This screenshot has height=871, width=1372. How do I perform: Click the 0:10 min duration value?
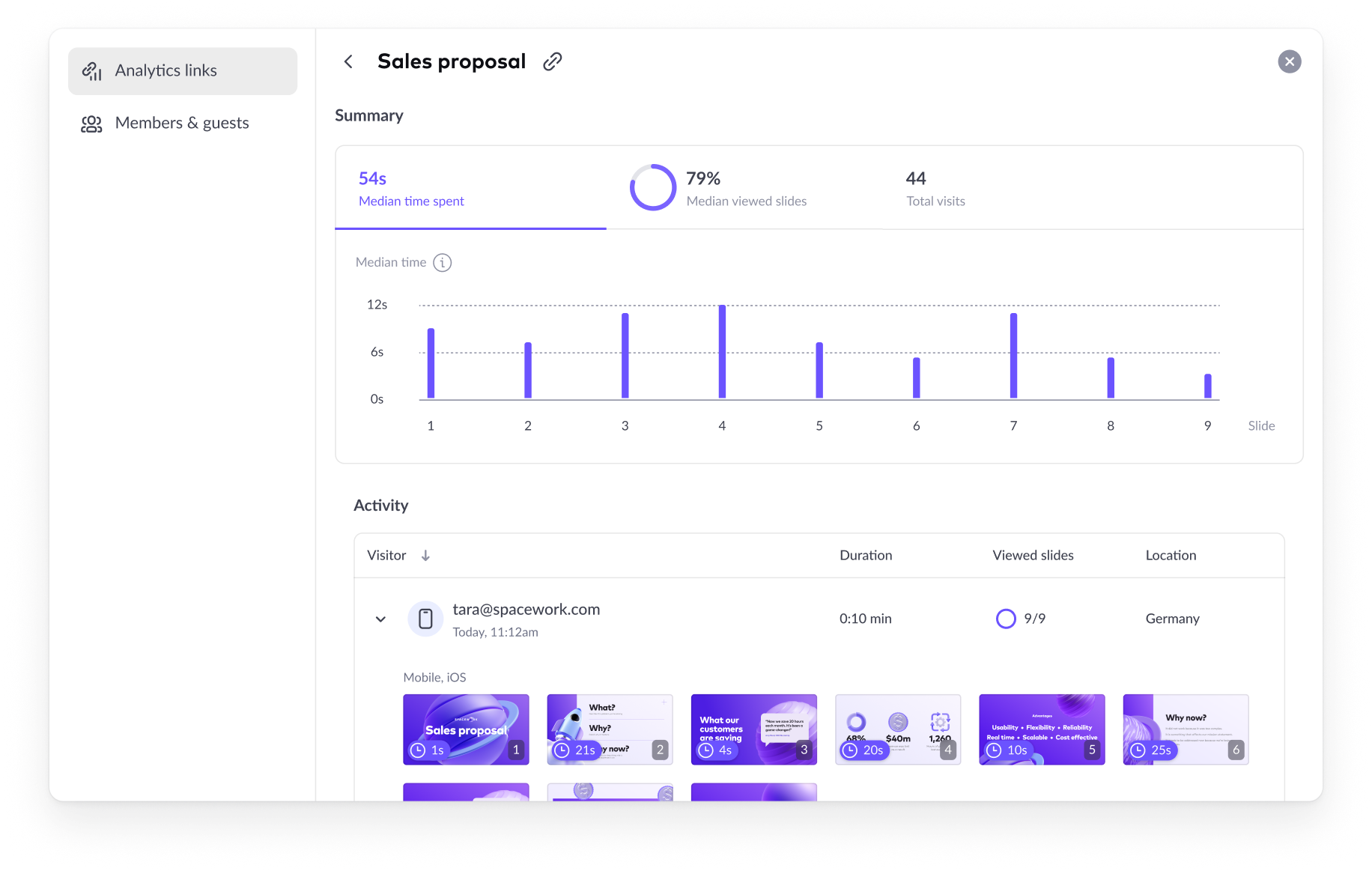(x=866, y=619)
